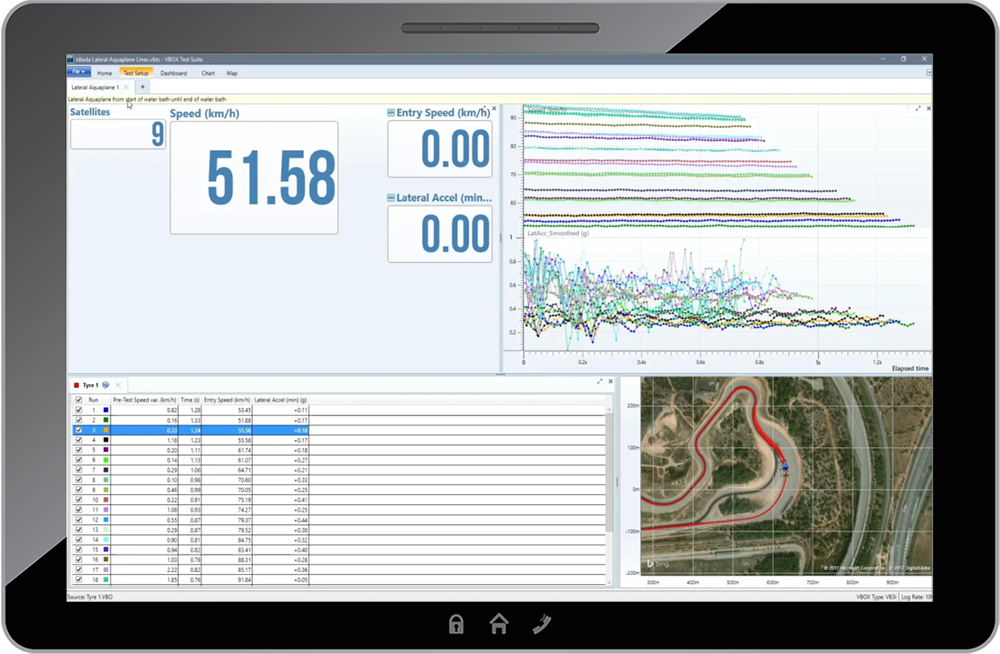Image resolution: width=1000 pixels, height=654 pixels.
Task: Open the Map ribbon tab
Action: [232, 73]
